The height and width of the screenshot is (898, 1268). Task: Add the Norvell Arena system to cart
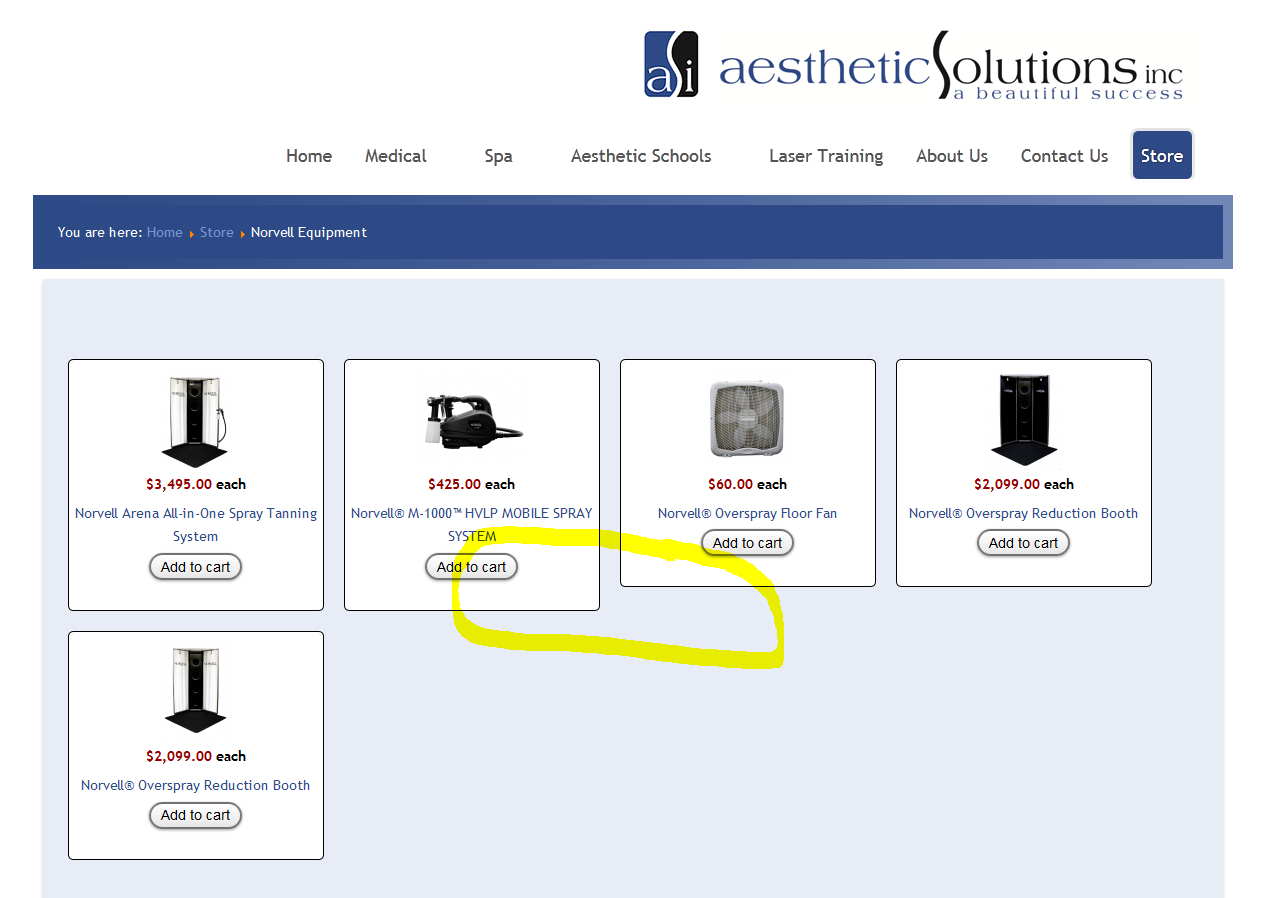(x=196, y=567)
